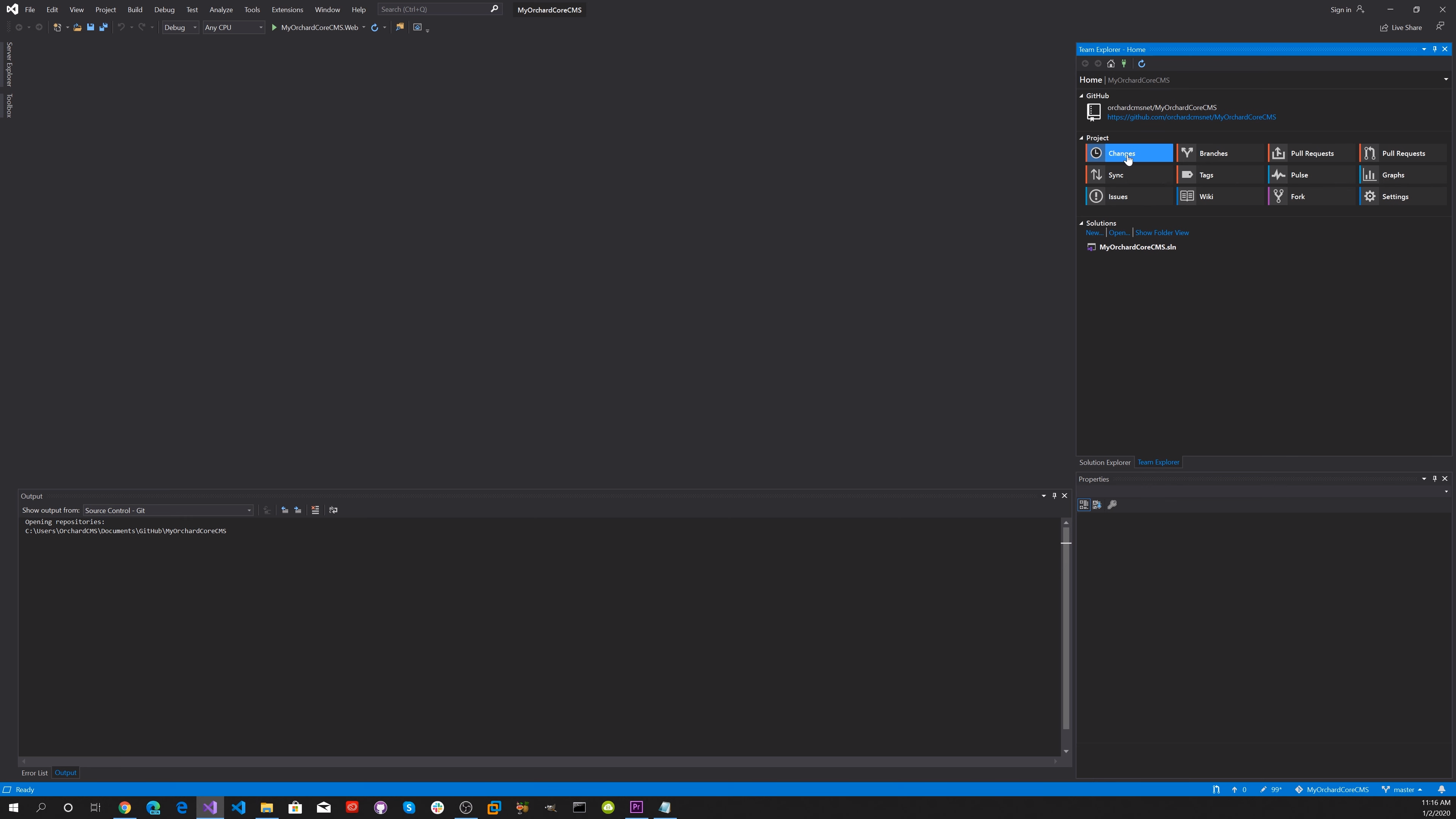The width and height of the screenshot is (1456, 819).
Task: Click the green Manage Connections plug icon
Action: (1123, 63)
